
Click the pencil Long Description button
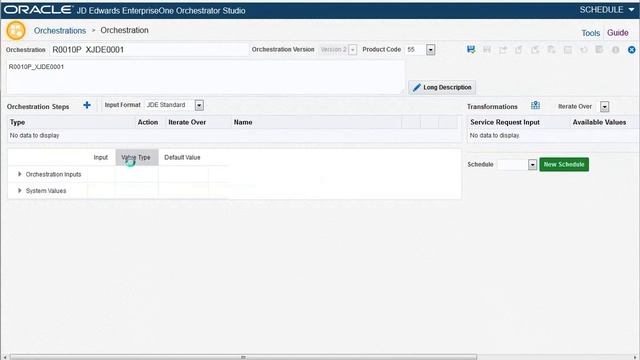(442, 87)
